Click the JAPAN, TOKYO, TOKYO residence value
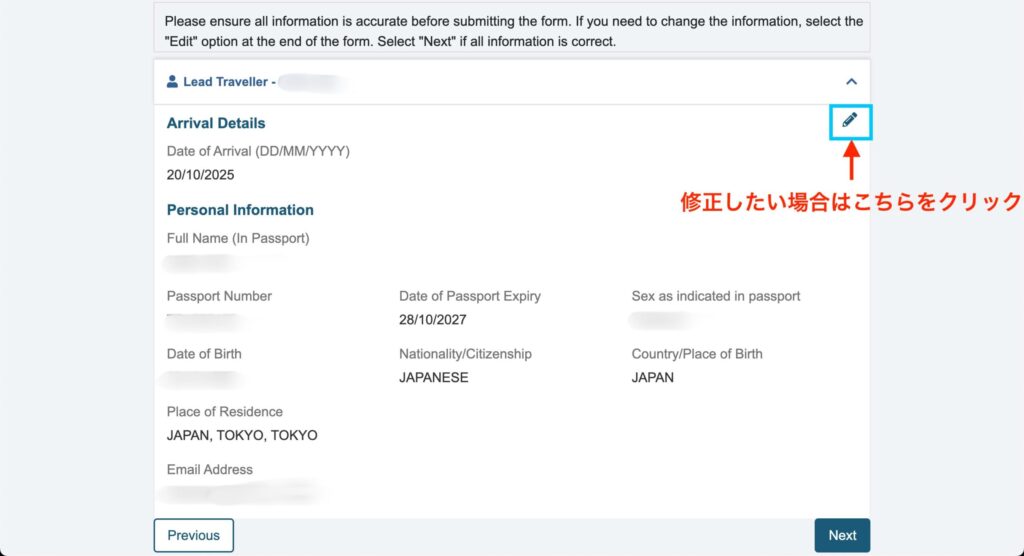 click(242, 436)
